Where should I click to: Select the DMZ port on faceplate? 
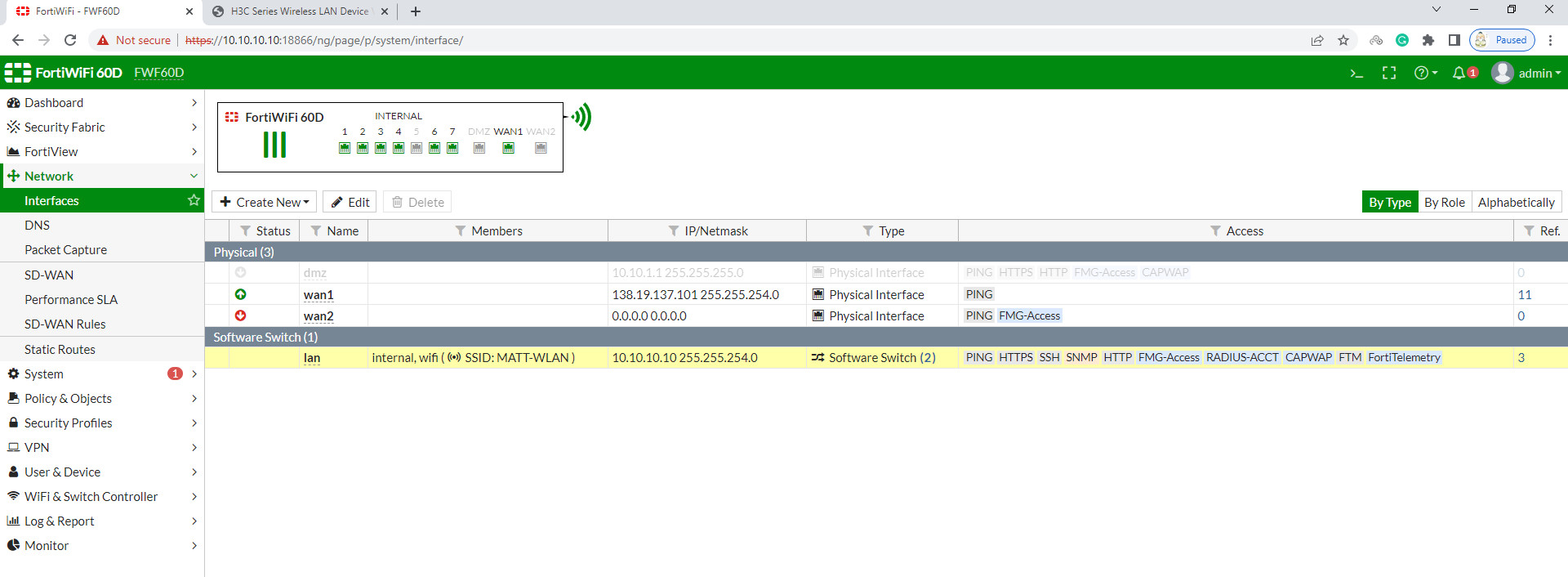point(479,148)
